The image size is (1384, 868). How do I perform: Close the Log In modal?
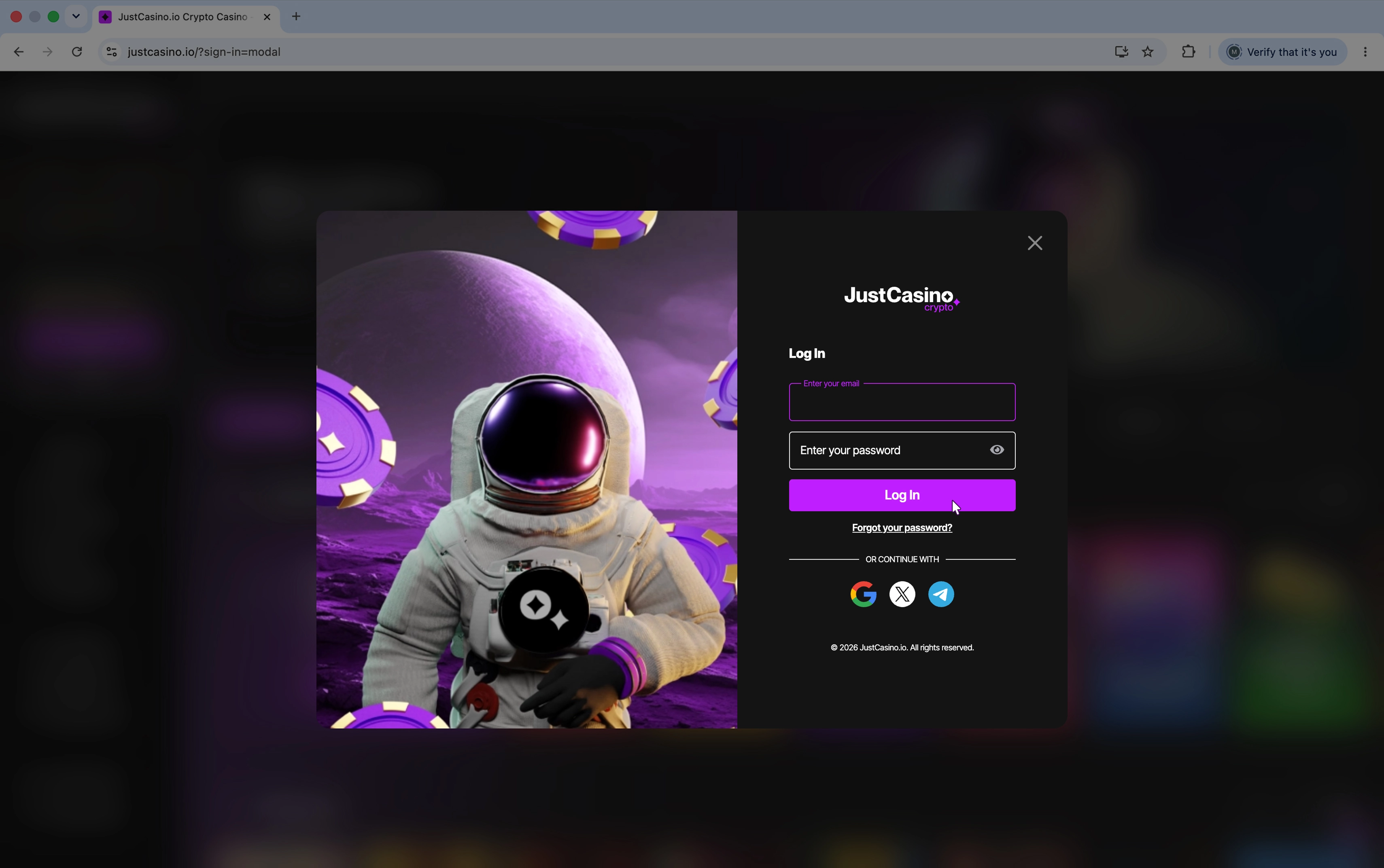1035,243
